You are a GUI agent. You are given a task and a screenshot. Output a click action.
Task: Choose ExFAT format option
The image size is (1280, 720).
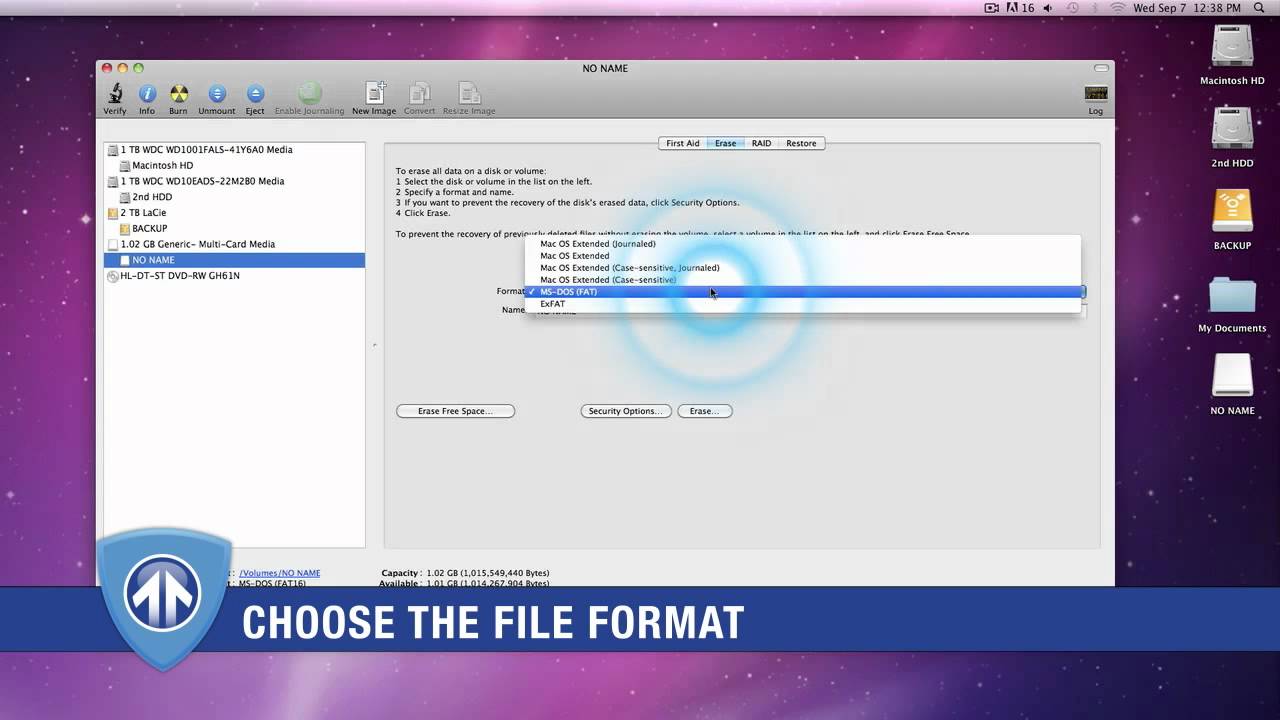803,304
